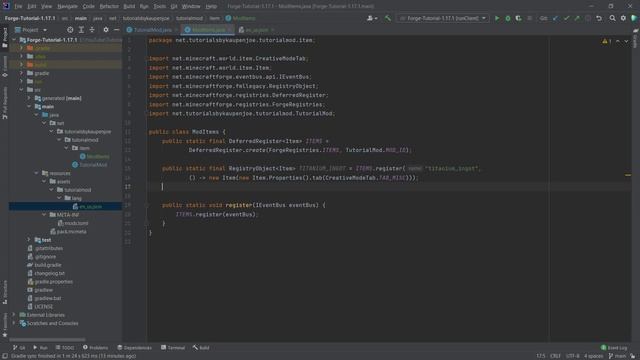Screen dimensions: 640x360
Task: Open the Build tool window
Action: [201, 348]
